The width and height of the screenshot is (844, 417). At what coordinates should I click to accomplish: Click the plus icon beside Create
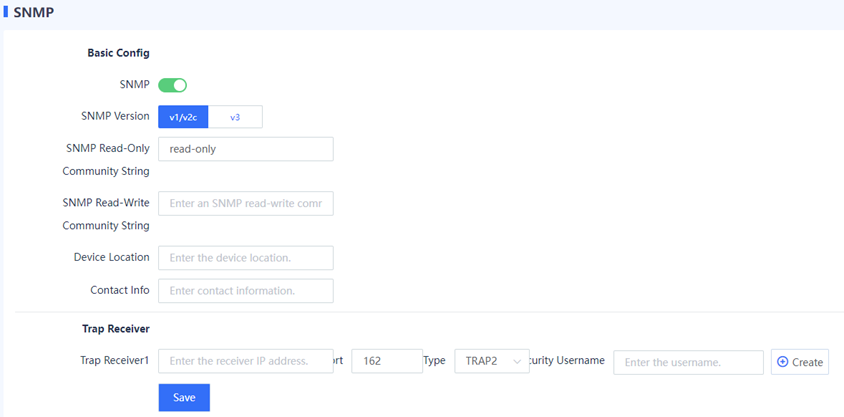click(x=783, y=362)
